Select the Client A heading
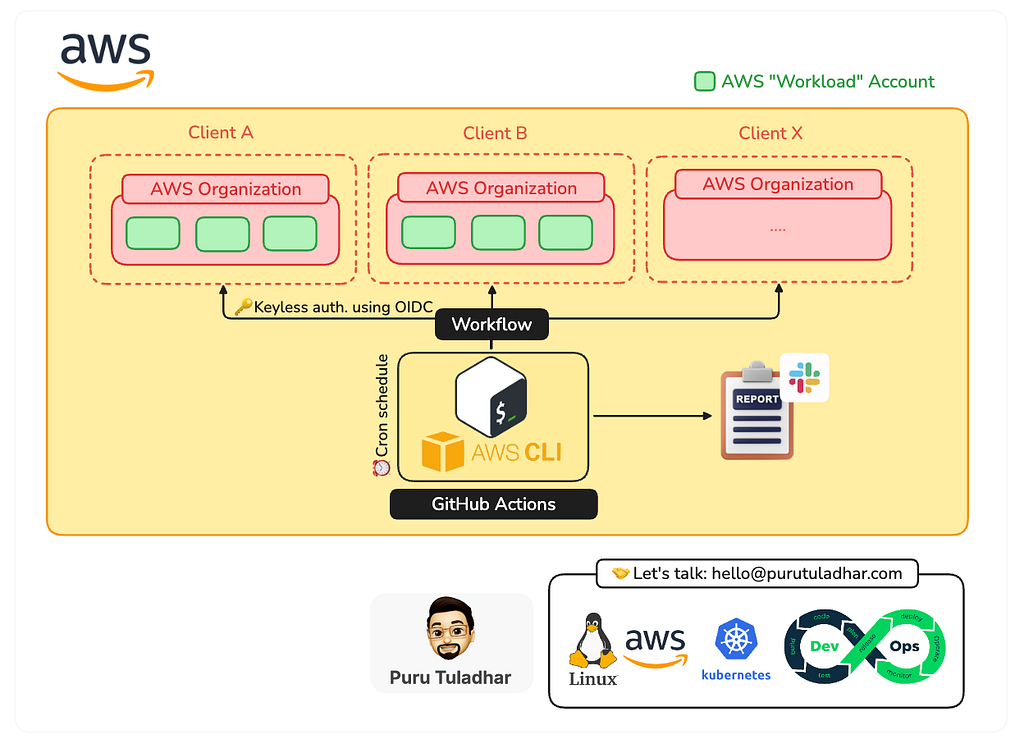The image size is (1024, 747). 221,133
